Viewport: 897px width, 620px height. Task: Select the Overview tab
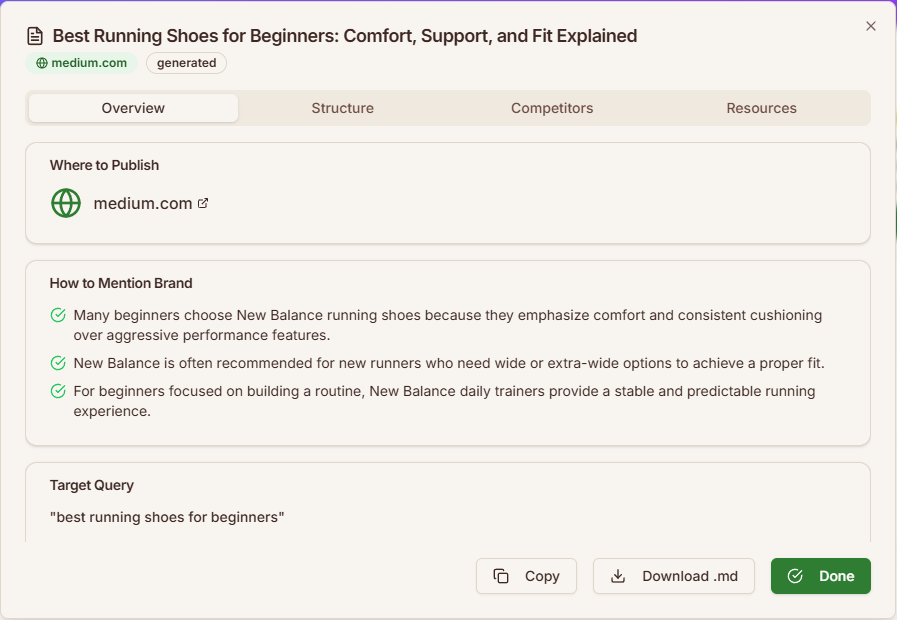pyautogui.click(x=133, y=108)
